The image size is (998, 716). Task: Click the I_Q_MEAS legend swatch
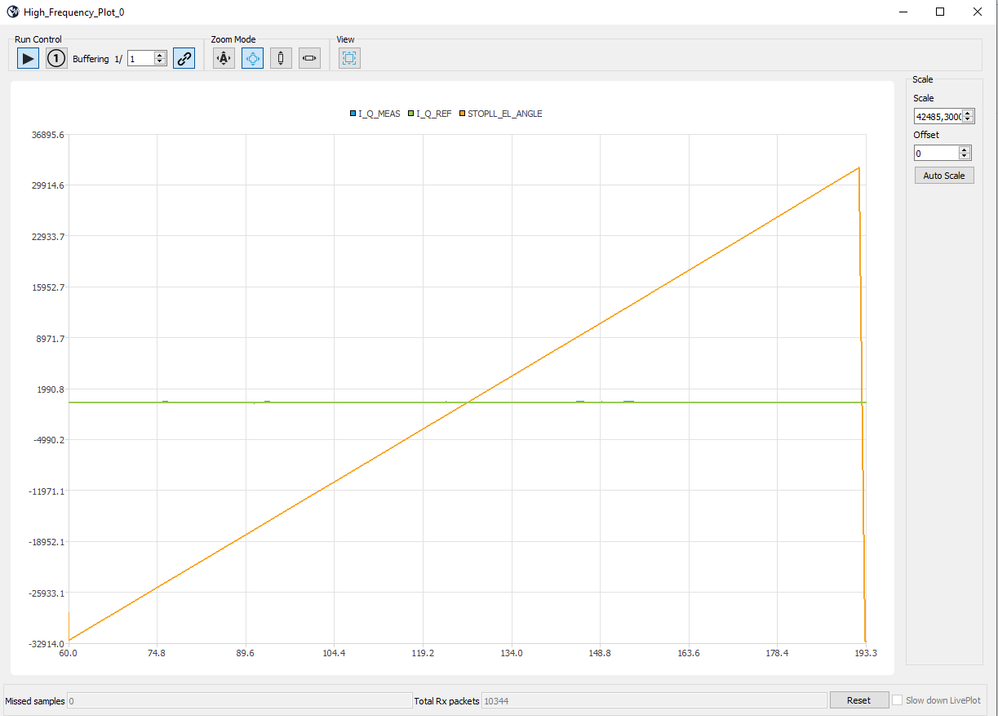pos(353,113)
